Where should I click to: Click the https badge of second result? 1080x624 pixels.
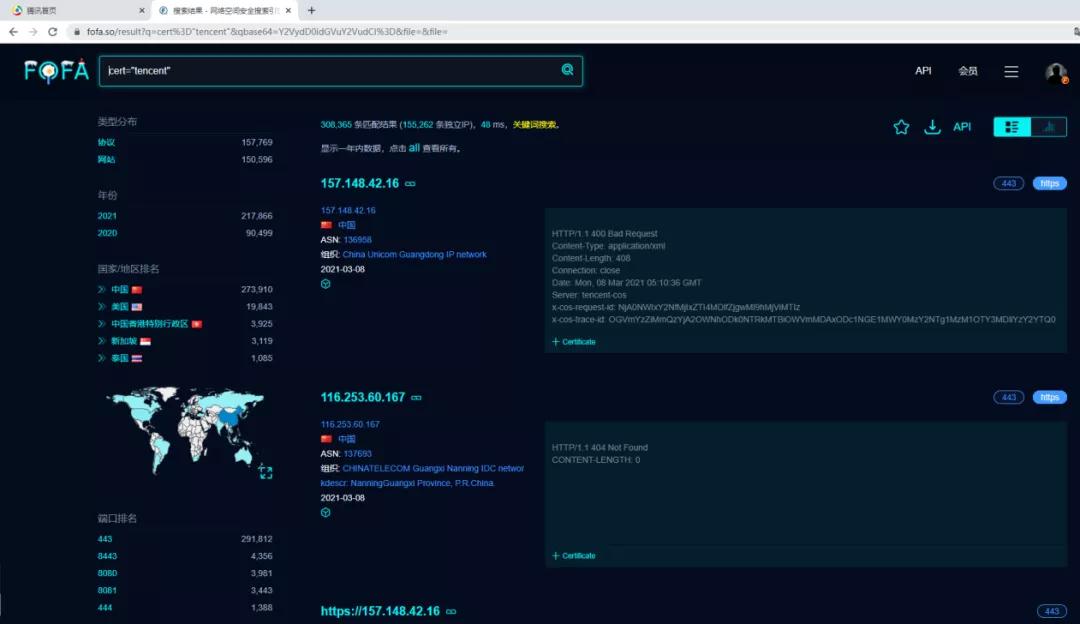1049,397
